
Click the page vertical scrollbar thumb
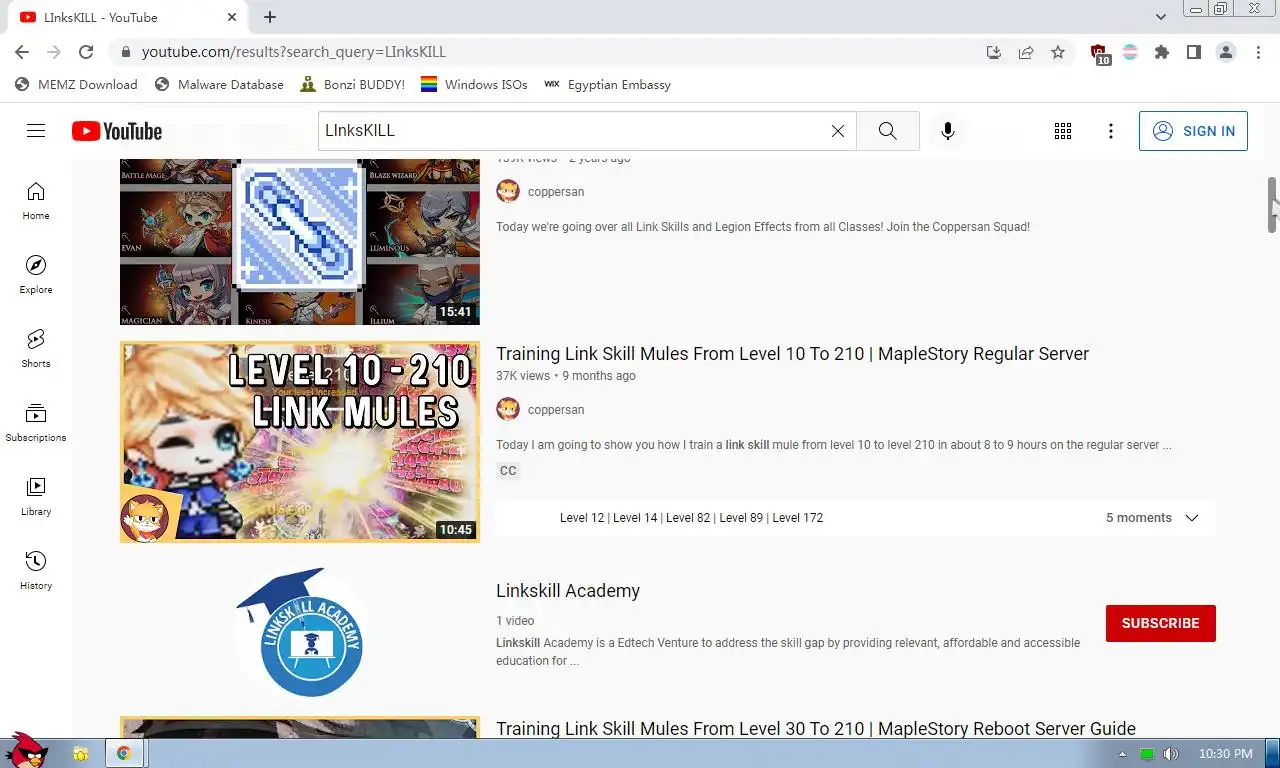click(1272, 205)
